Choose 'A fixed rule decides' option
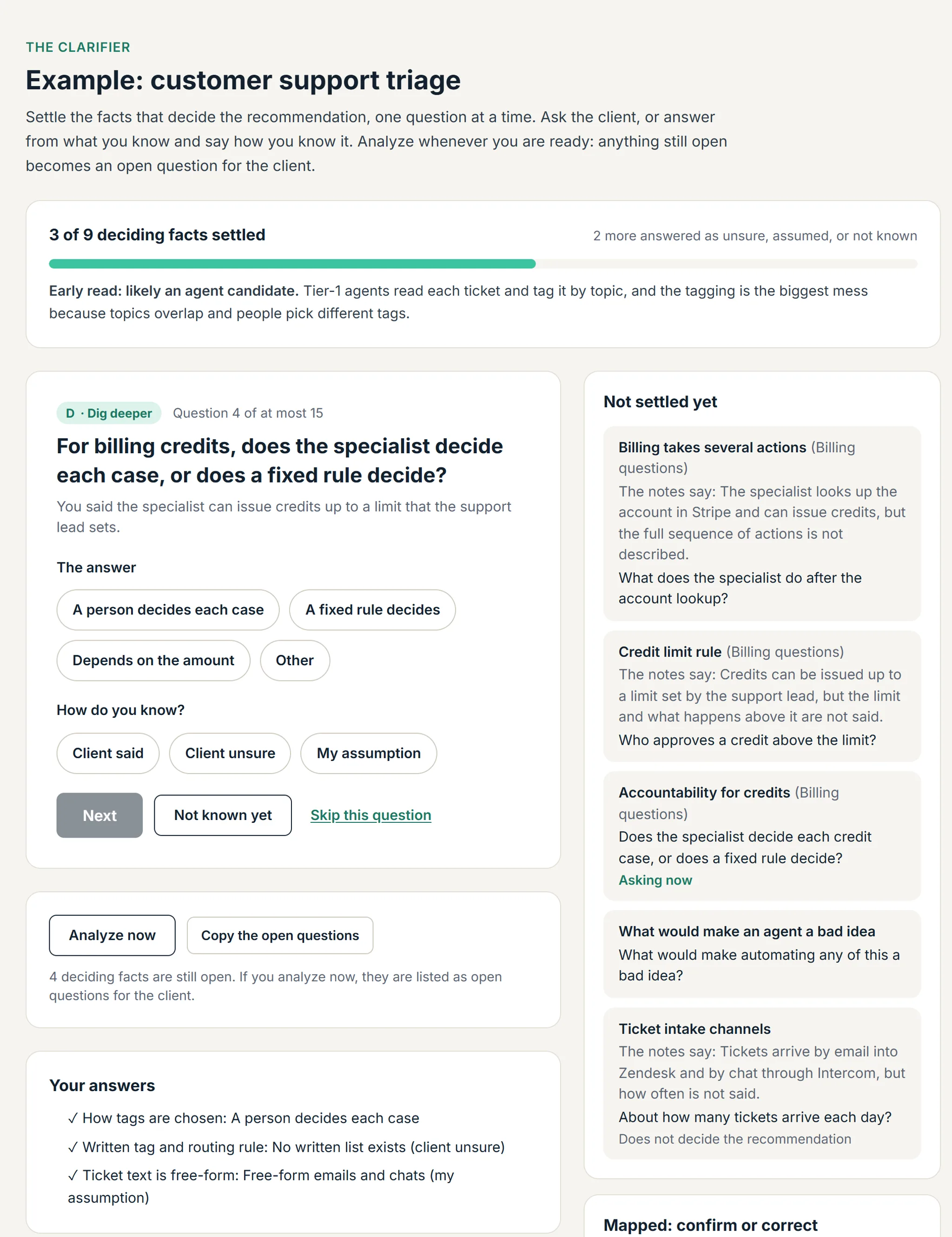The image size is (952, 1237). [372, 609]
